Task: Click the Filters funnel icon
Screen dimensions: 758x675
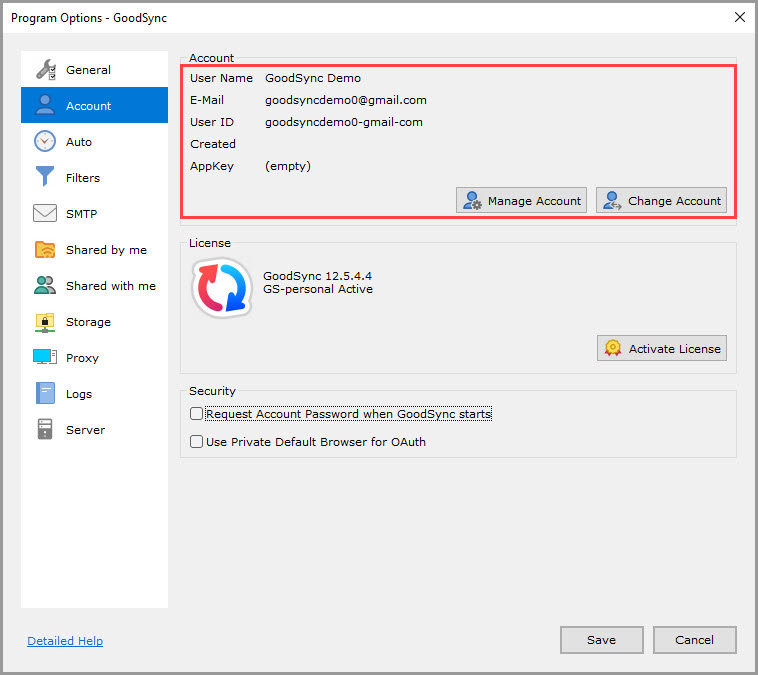Action: click(x=45, y=176)
